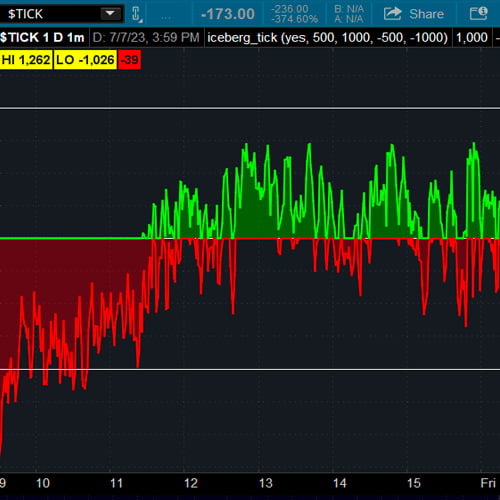Click the B: N/A bid ask display
500x500 pixels.
tap(349, 14)
